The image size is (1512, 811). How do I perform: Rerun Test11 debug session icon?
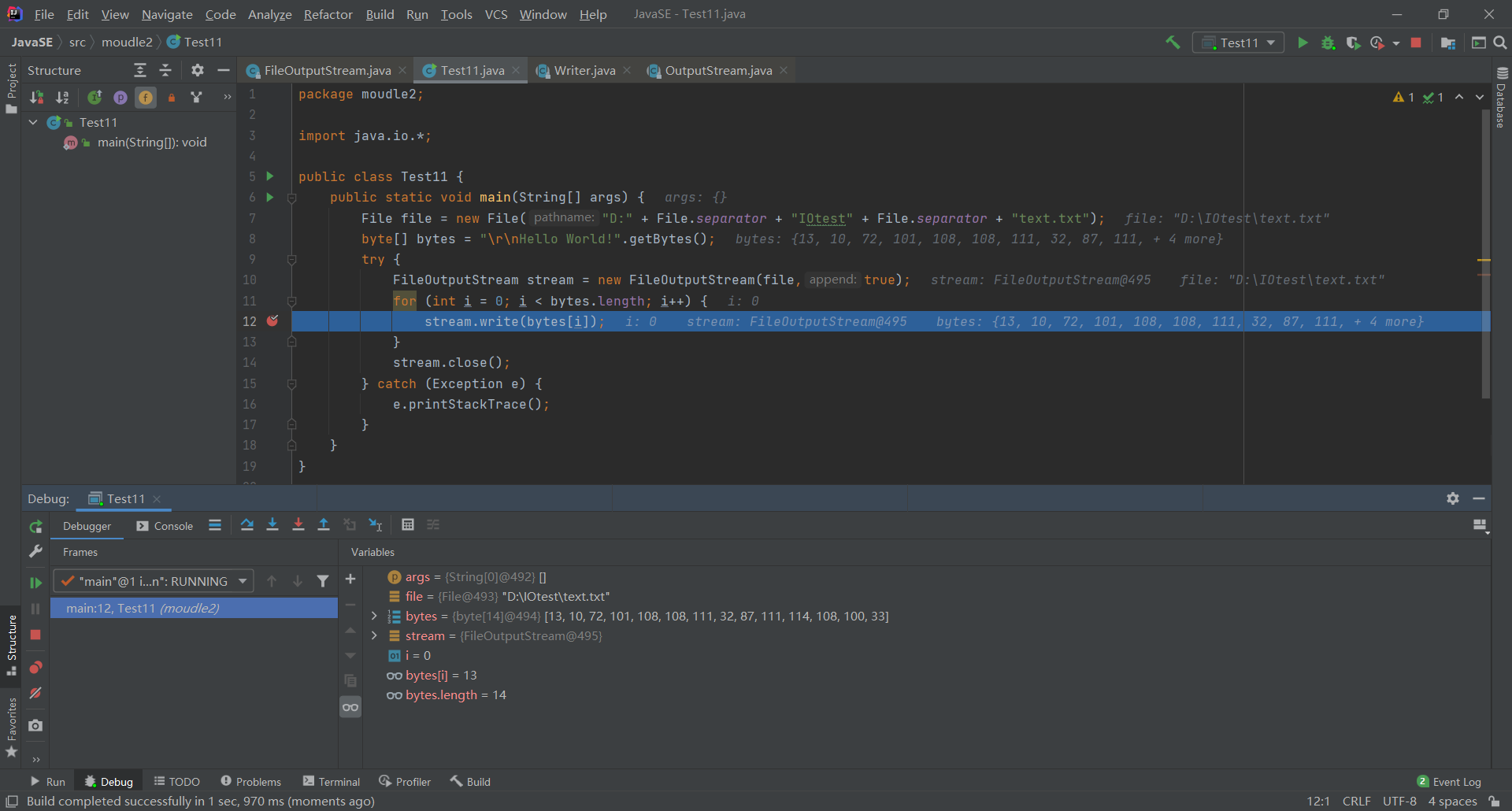(x=35, y=527)
